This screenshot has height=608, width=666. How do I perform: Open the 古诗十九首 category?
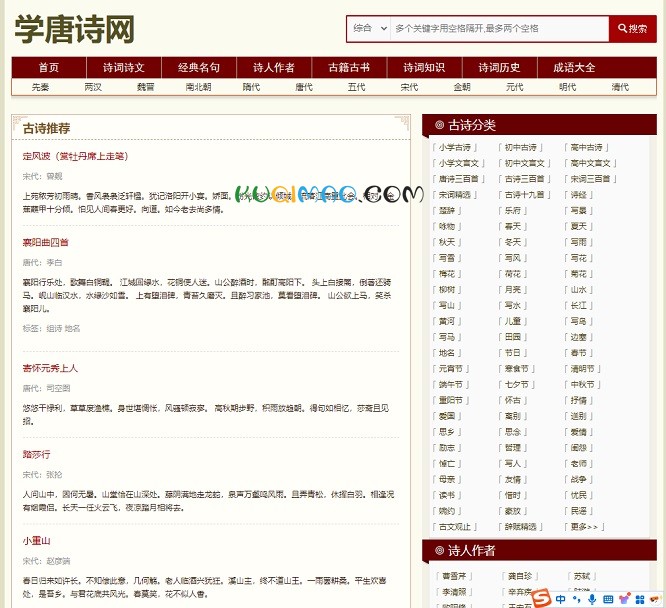click(x=525, y=195)
